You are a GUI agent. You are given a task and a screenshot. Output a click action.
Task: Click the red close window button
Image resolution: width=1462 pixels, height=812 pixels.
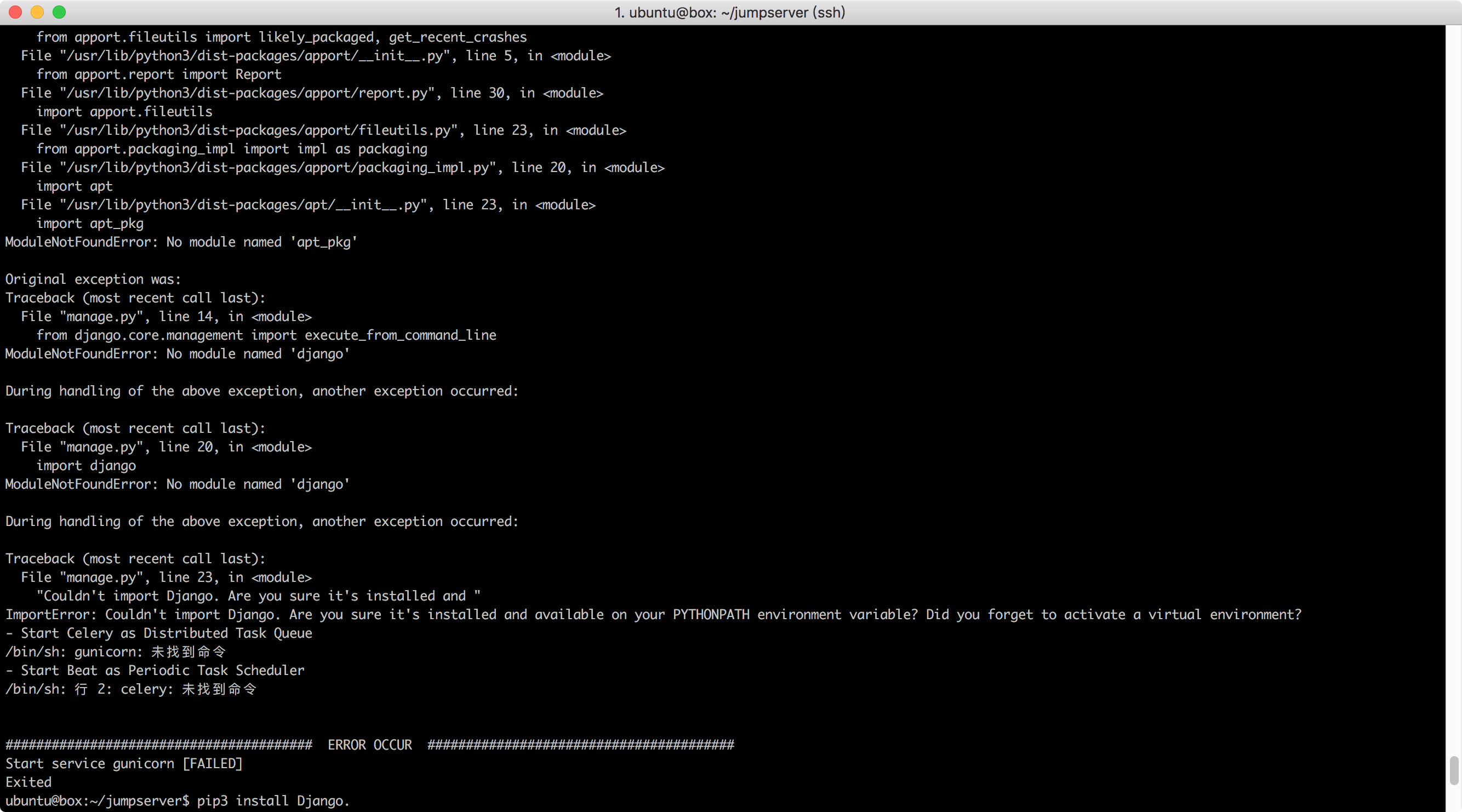pos(15,12)
